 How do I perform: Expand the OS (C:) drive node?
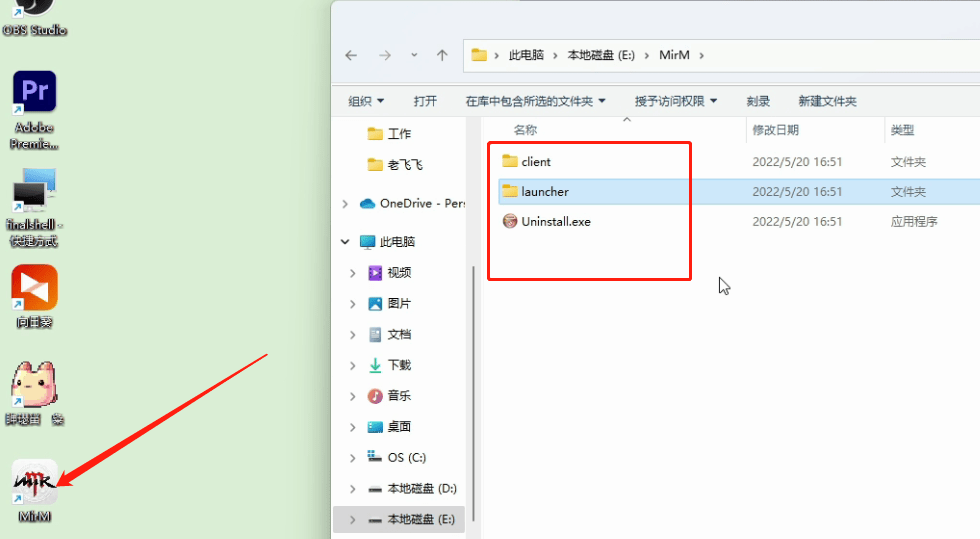click(352, 458)
